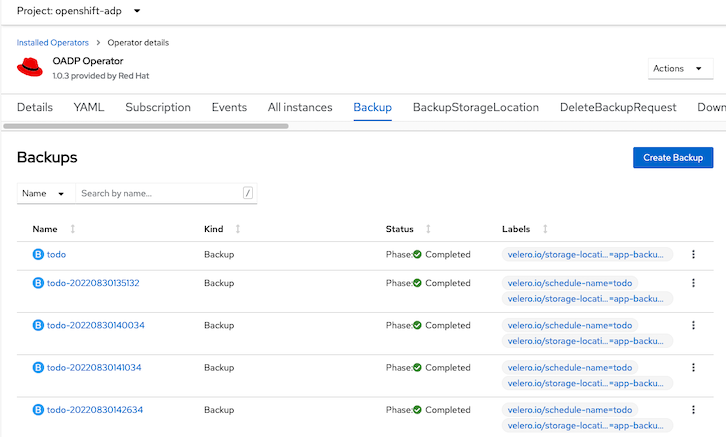Click storage-location label in todo row
The height and width of the screenshot is (437, 726).
coord(587,254)
